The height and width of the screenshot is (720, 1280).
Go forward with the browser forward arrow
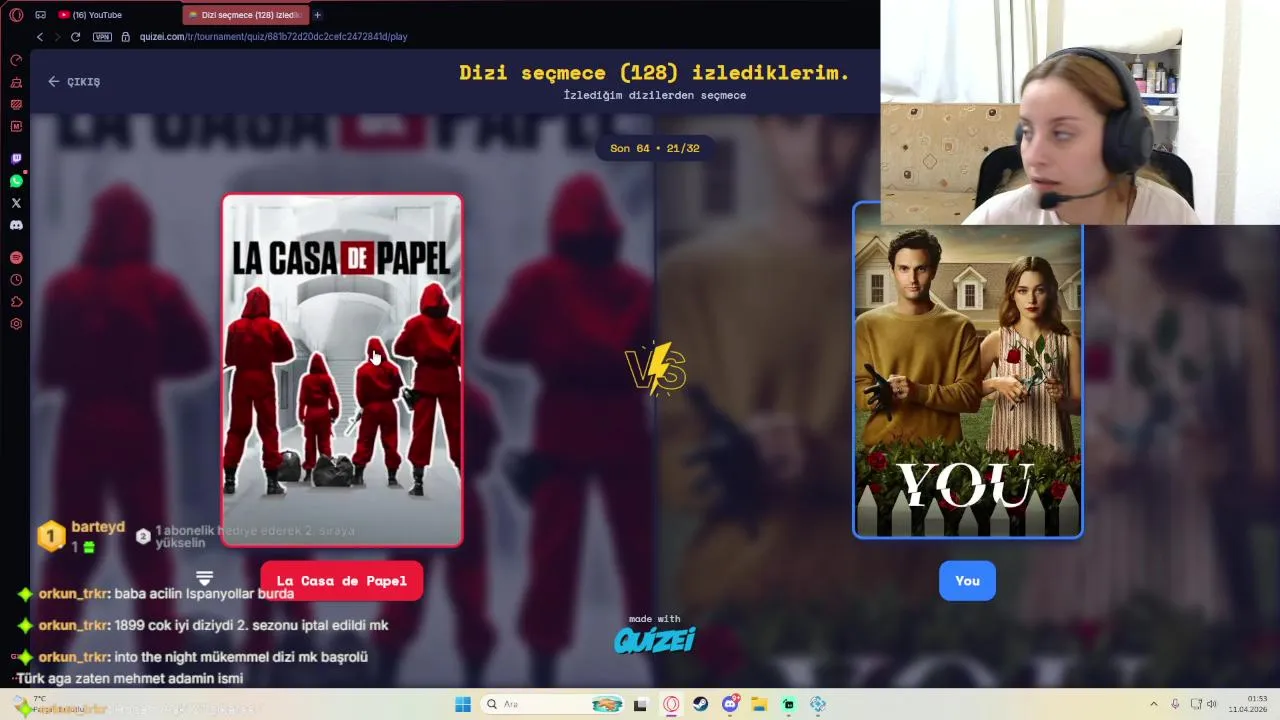57,37
